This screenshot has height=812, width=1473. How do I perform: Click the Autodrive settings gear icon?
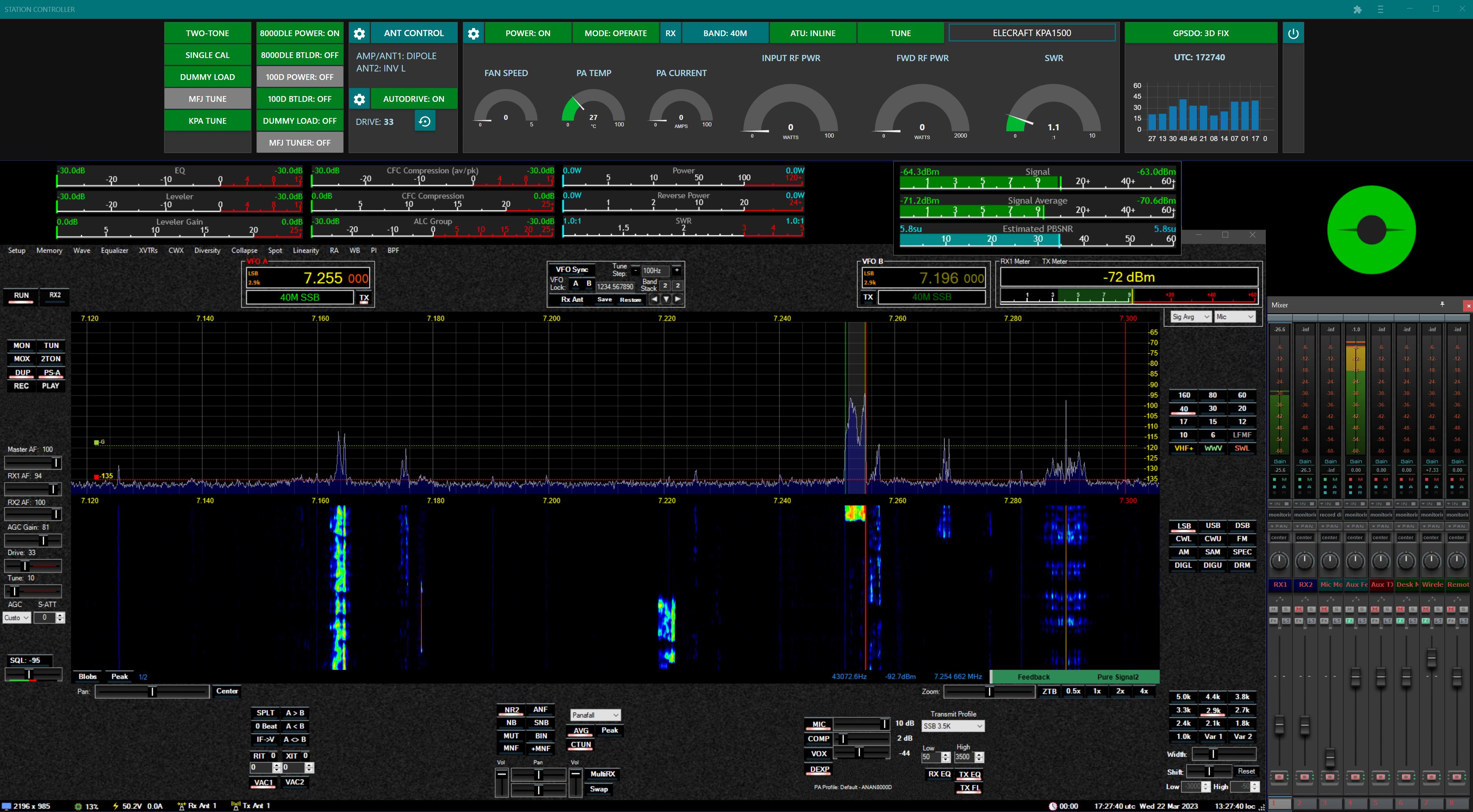coord(359,99)
